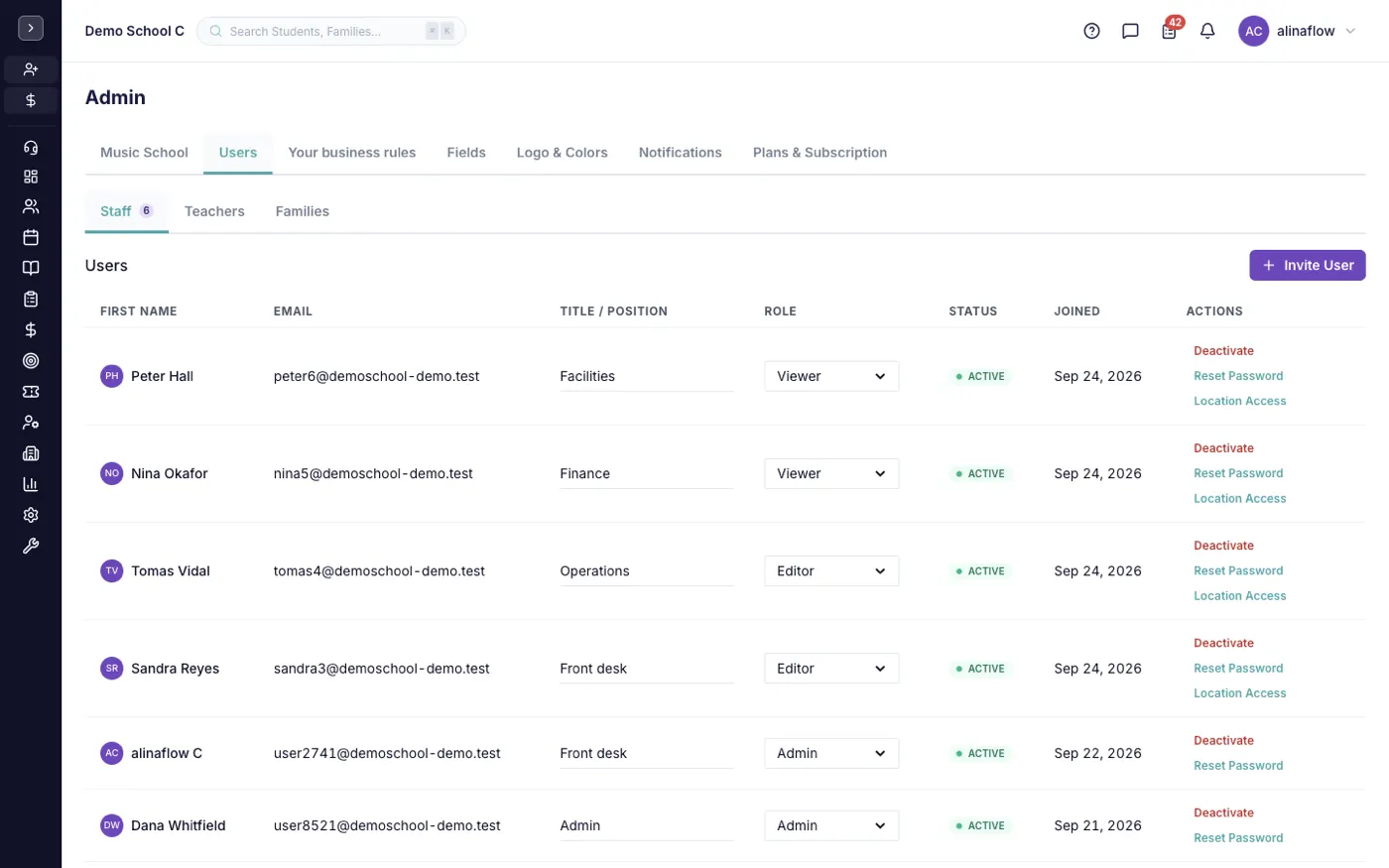The width and height of the screenshot is (1389, 868).
Task: Open role dropdown for Dana Whitfield
Action: point(831,825)
